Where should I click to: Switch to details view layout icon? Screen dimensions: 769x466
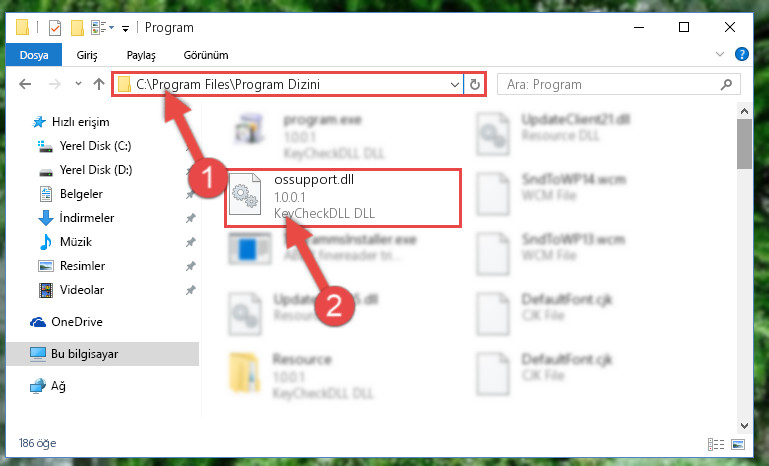716,444
